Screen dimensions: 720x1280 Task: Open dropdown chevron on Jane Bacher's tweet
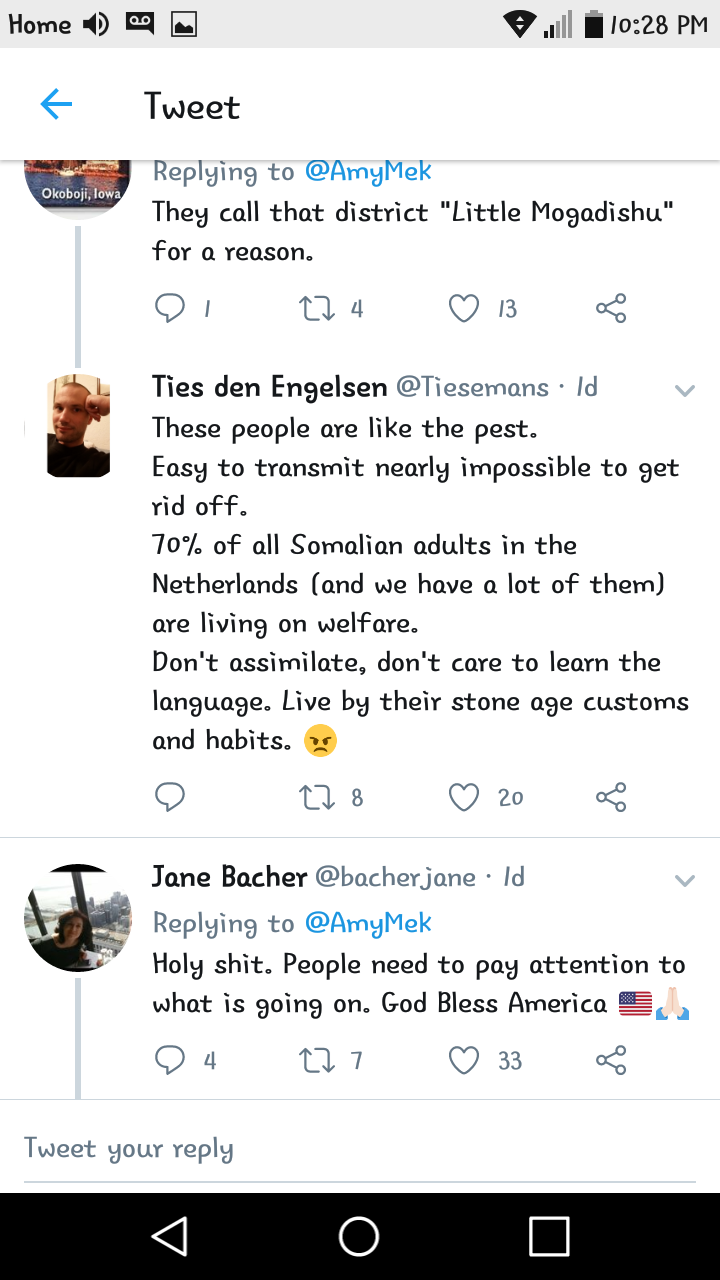click(x=685, y=881)
